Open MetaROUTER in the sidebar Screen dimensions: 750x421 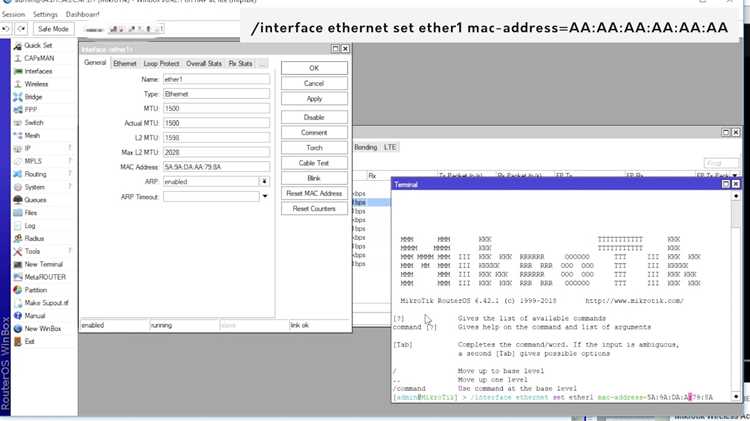(45, 277)
